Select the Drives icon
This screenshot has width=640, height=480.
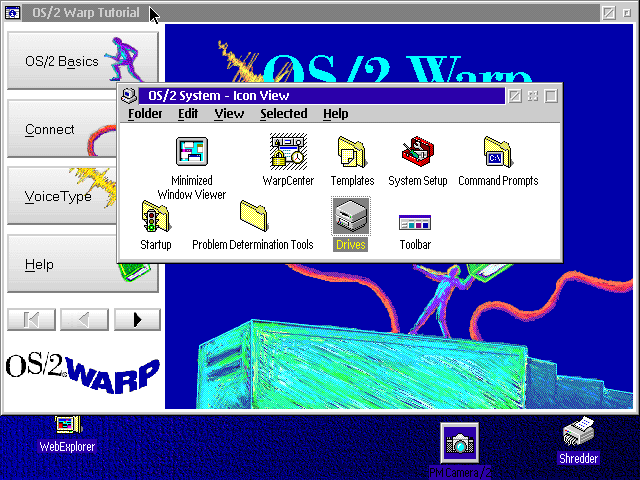click(x=351, y=216)
